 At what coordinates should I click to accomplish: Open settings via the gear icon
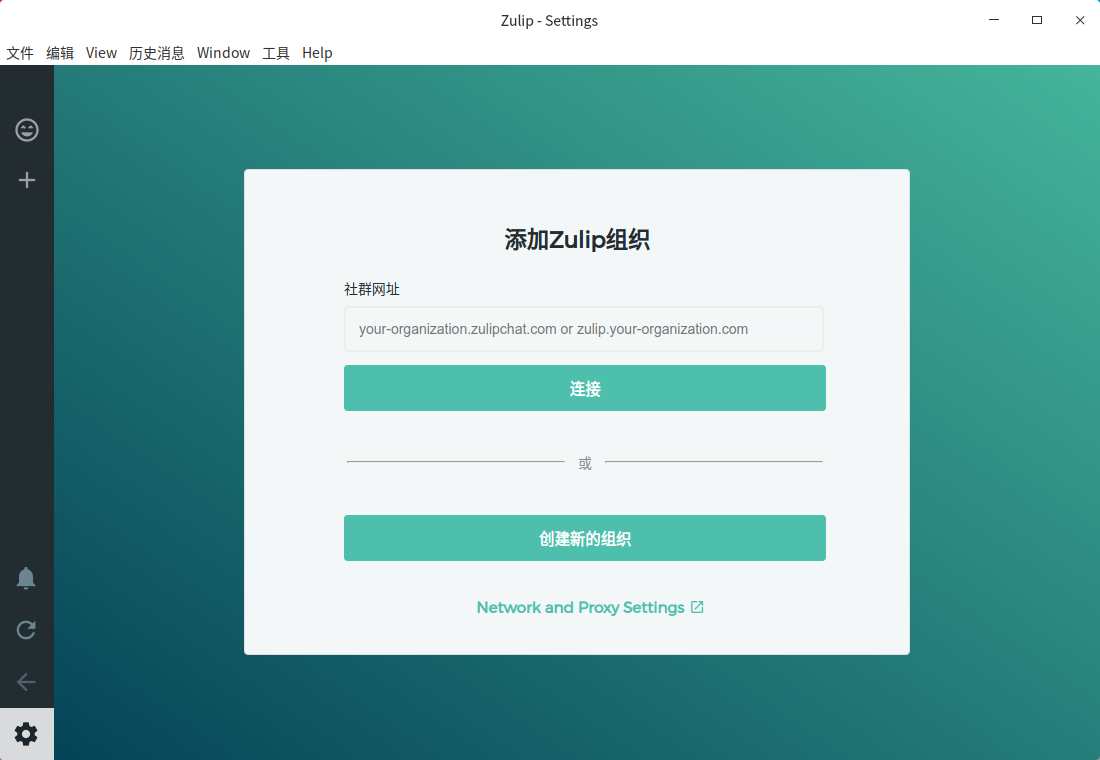tap(26, 734)
